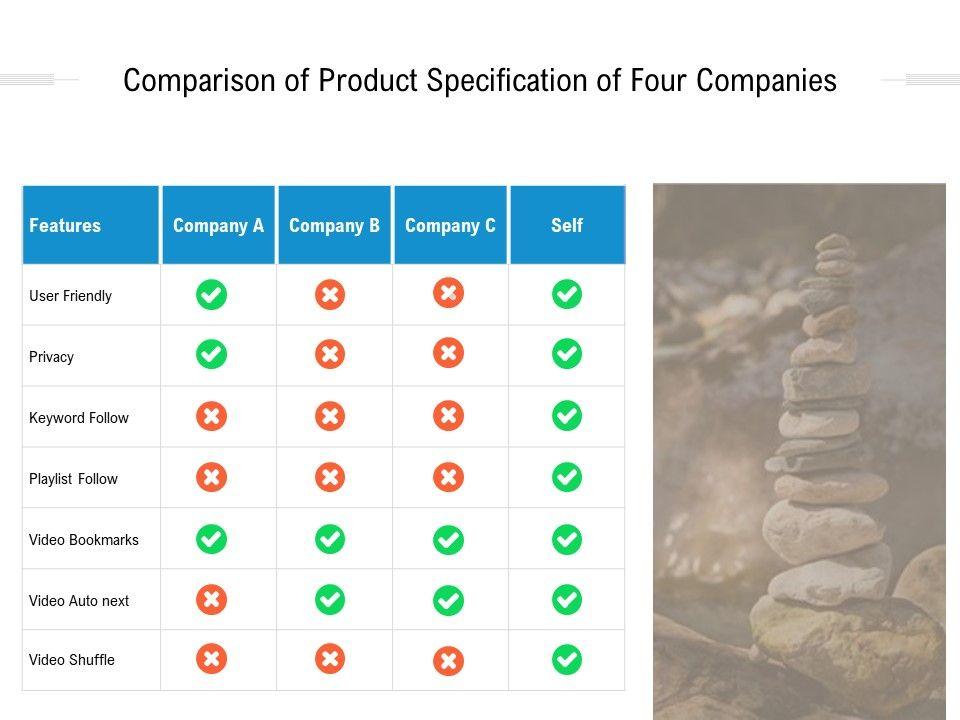Select the Company C column header
Screen dimensions: 960x720
point(450,225)
